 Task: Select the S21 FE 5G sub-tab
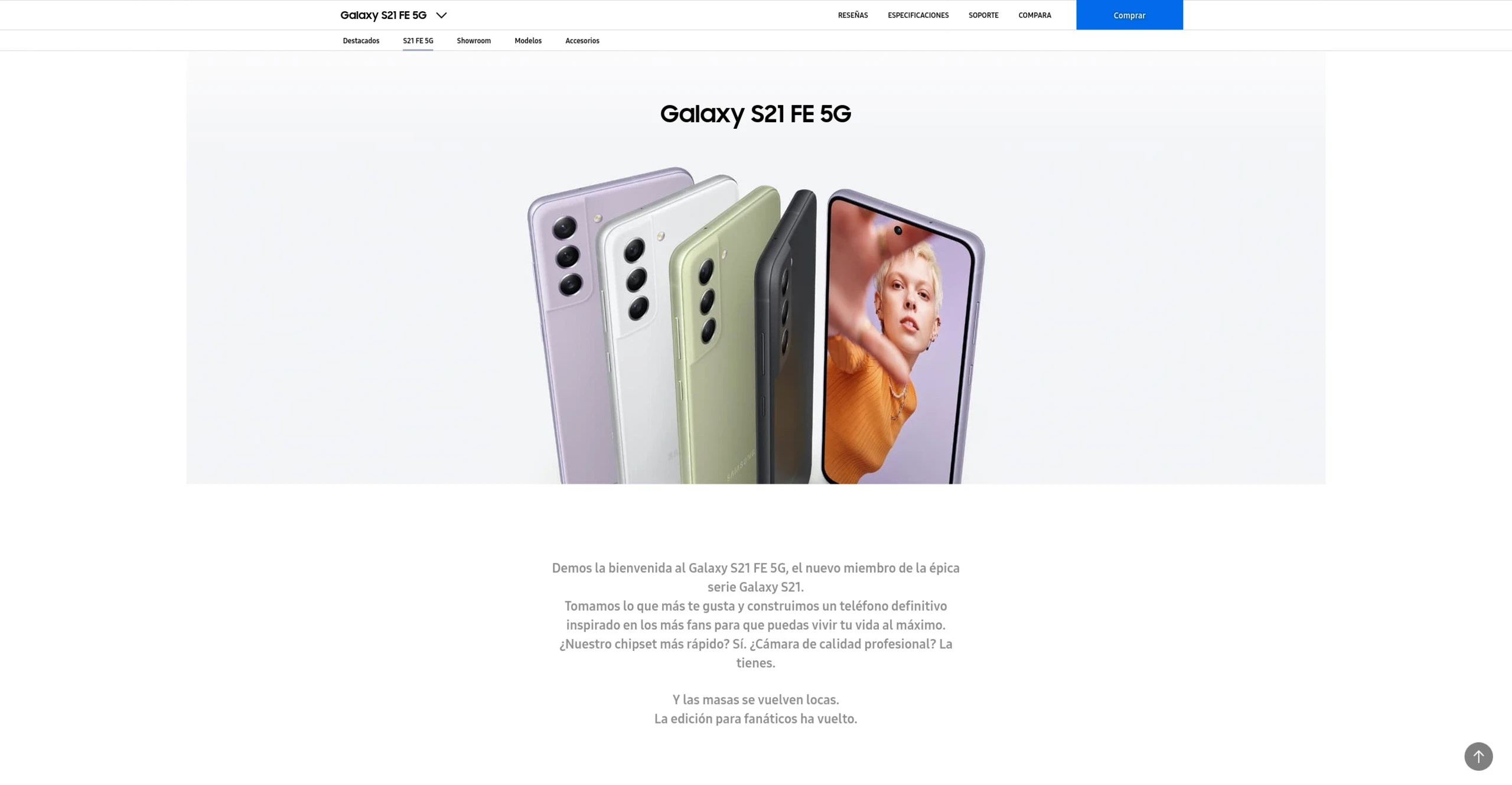click(x=418, y=41)
